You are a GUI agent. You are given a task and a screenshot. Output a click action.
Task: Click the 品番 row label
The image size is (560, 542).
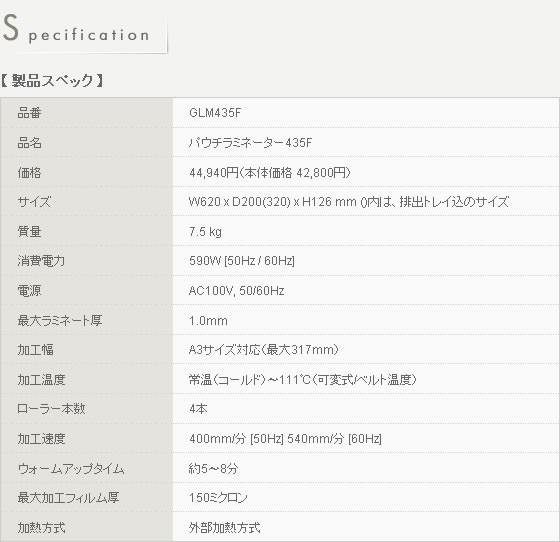coord(29,113)
